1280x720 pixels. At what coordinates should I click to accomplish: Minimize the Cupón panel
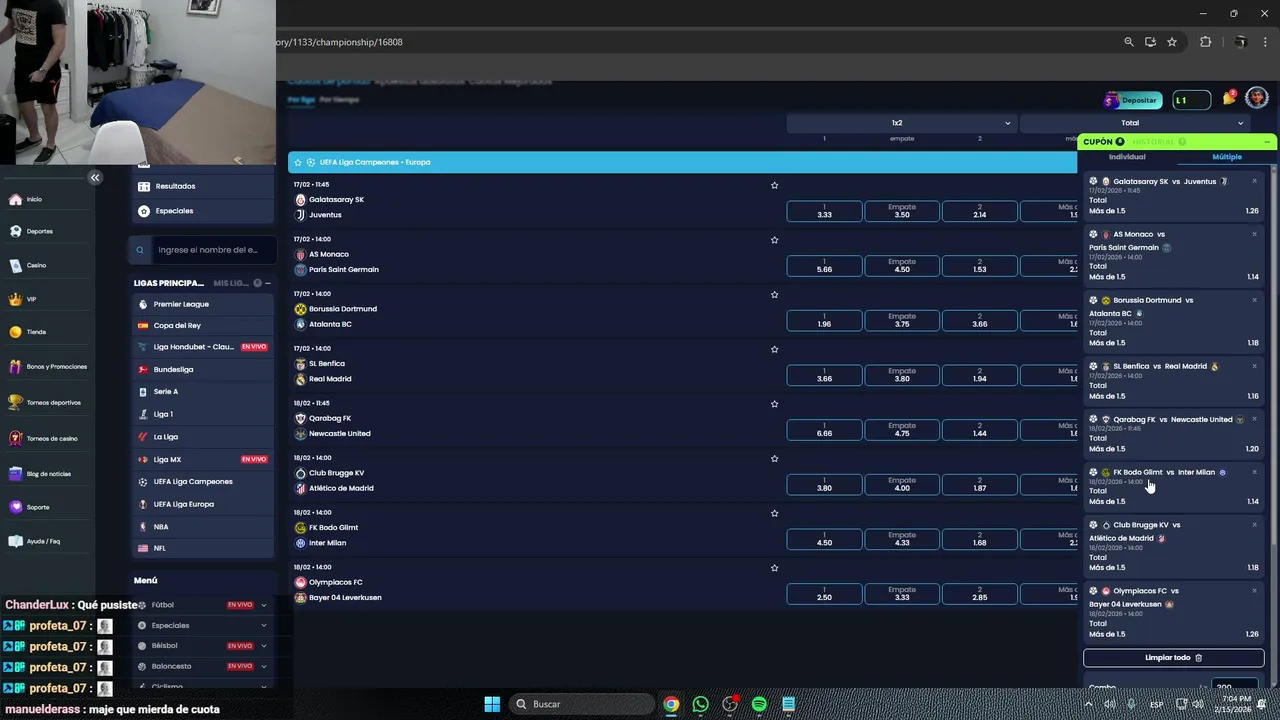coord(1267,142)
